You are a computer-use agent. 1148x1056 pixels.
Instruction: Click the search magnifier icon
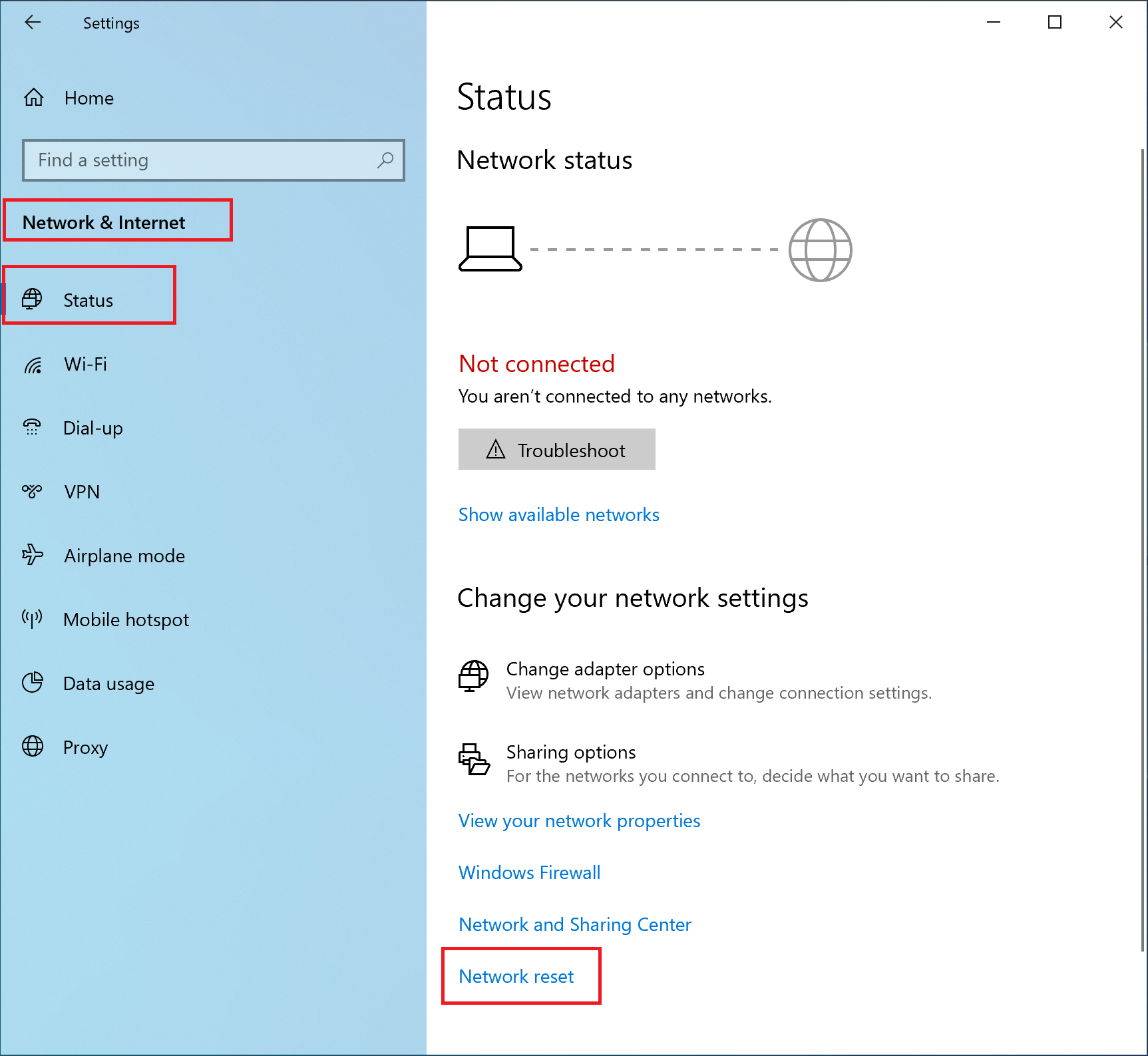point(385,160)
